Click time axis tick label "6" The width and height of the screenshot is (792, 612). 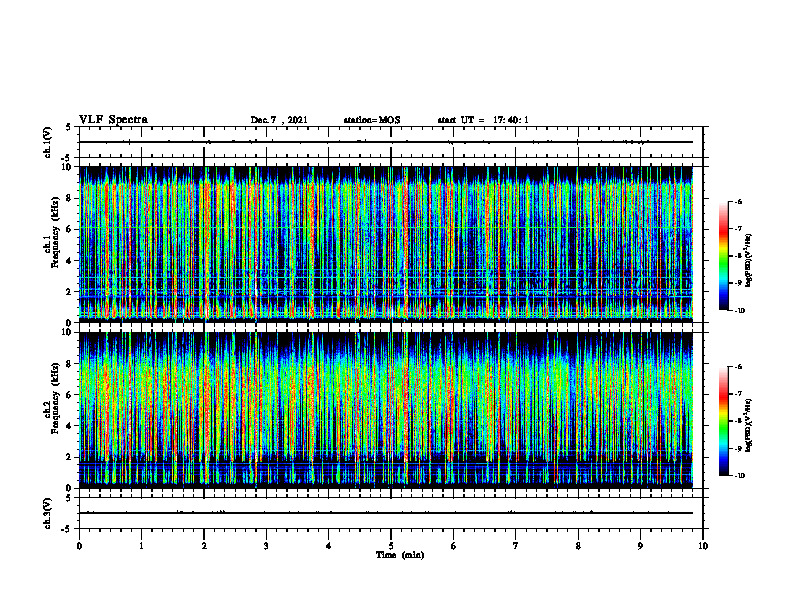tap(454, 546)
